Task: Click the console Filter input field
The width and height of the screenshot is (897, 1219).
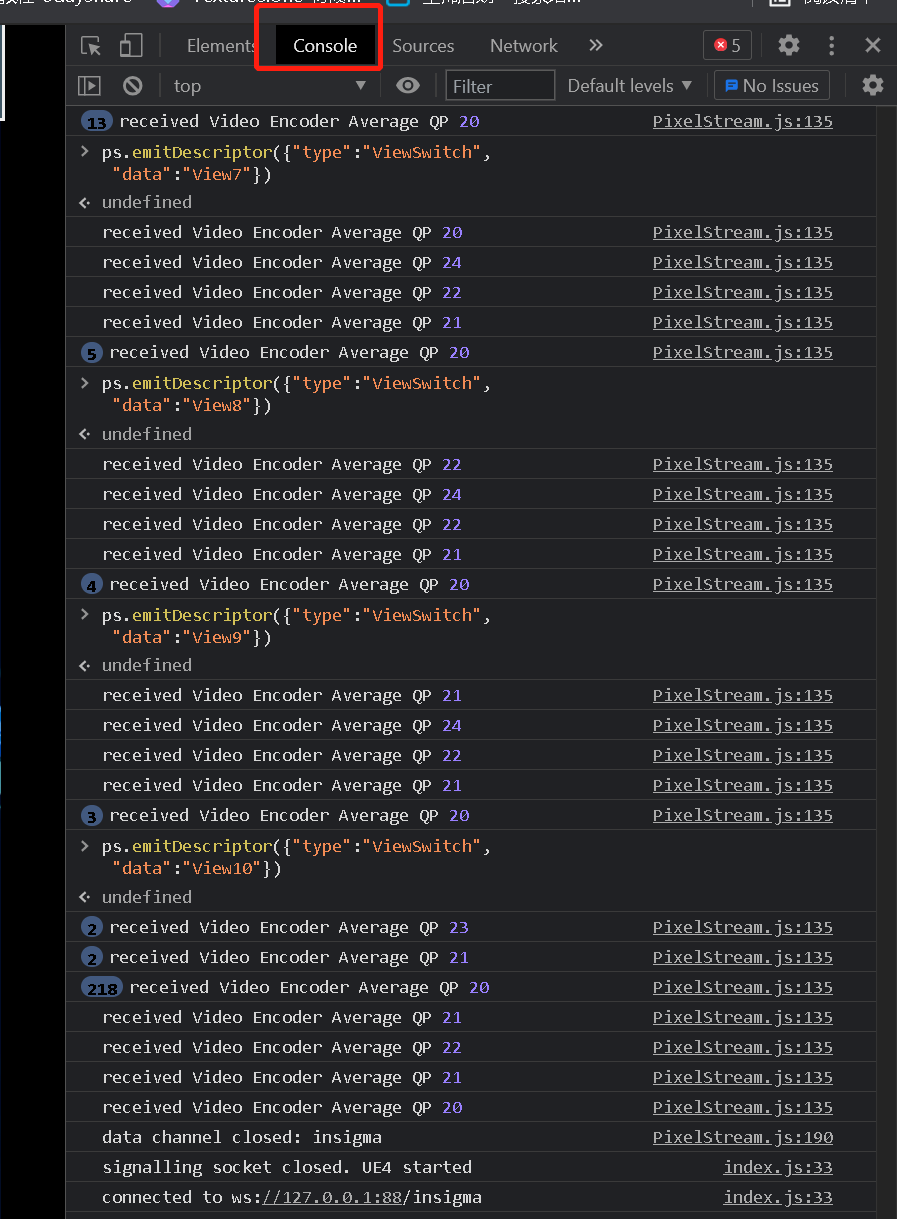Action: (x=500, y=86)
